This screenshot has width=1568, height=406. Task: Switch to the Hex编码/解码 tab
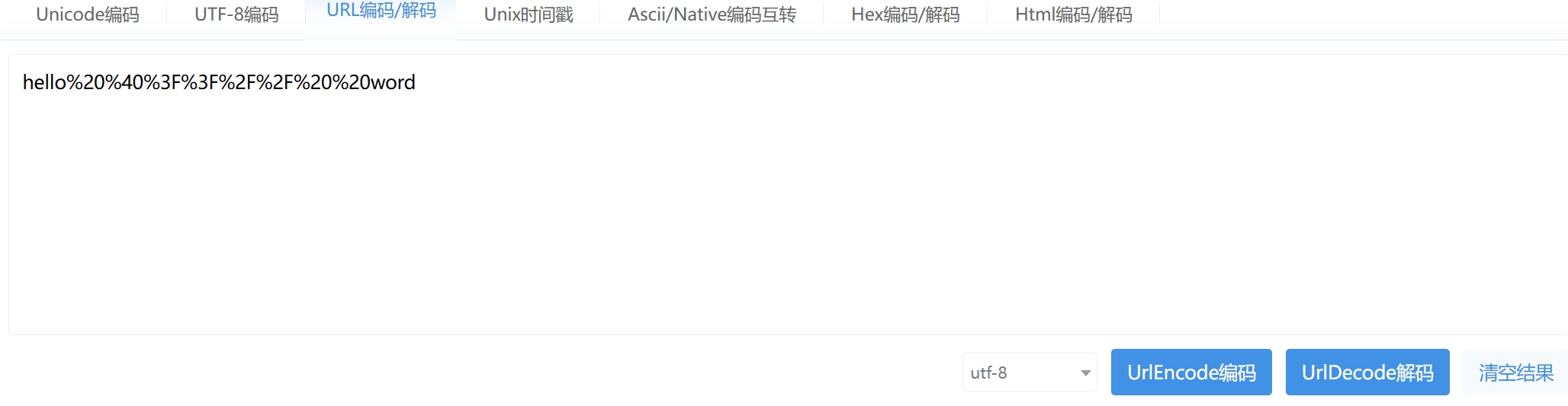[905, 14]
